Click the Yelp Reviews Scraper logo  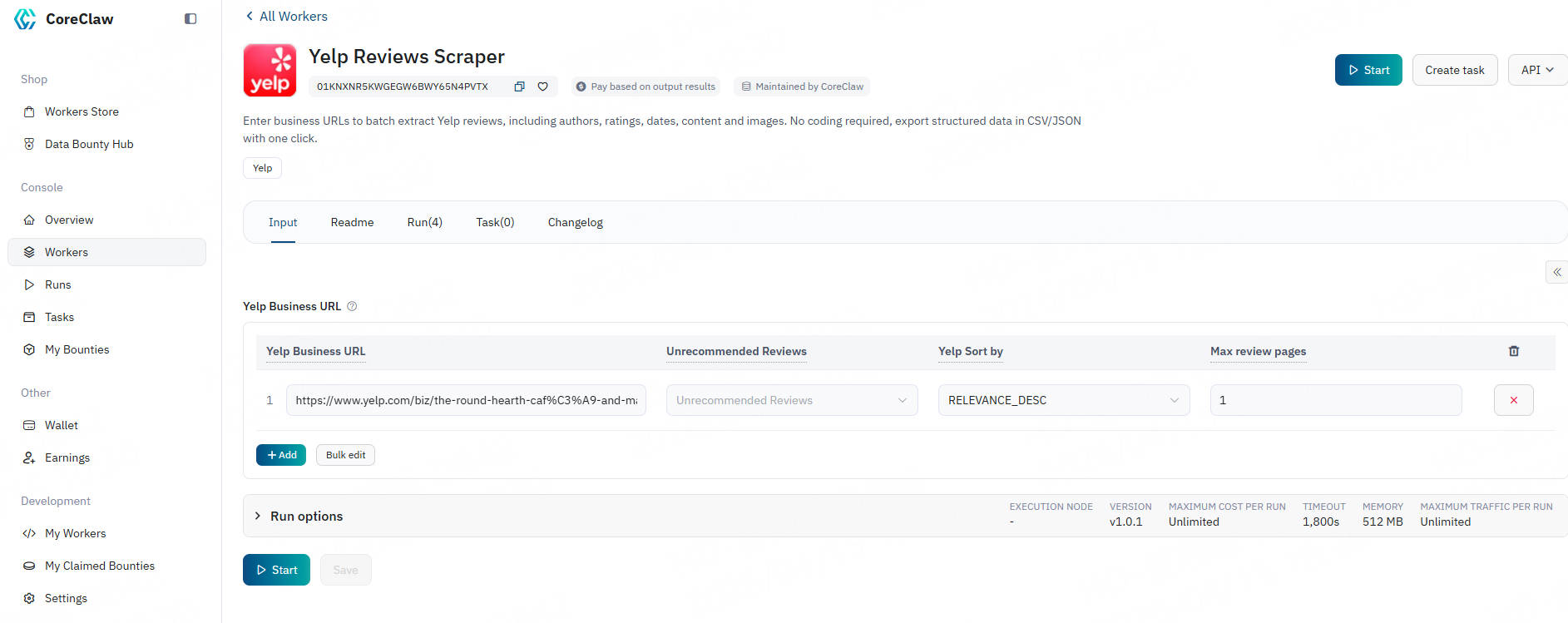(x=270, y=71)
